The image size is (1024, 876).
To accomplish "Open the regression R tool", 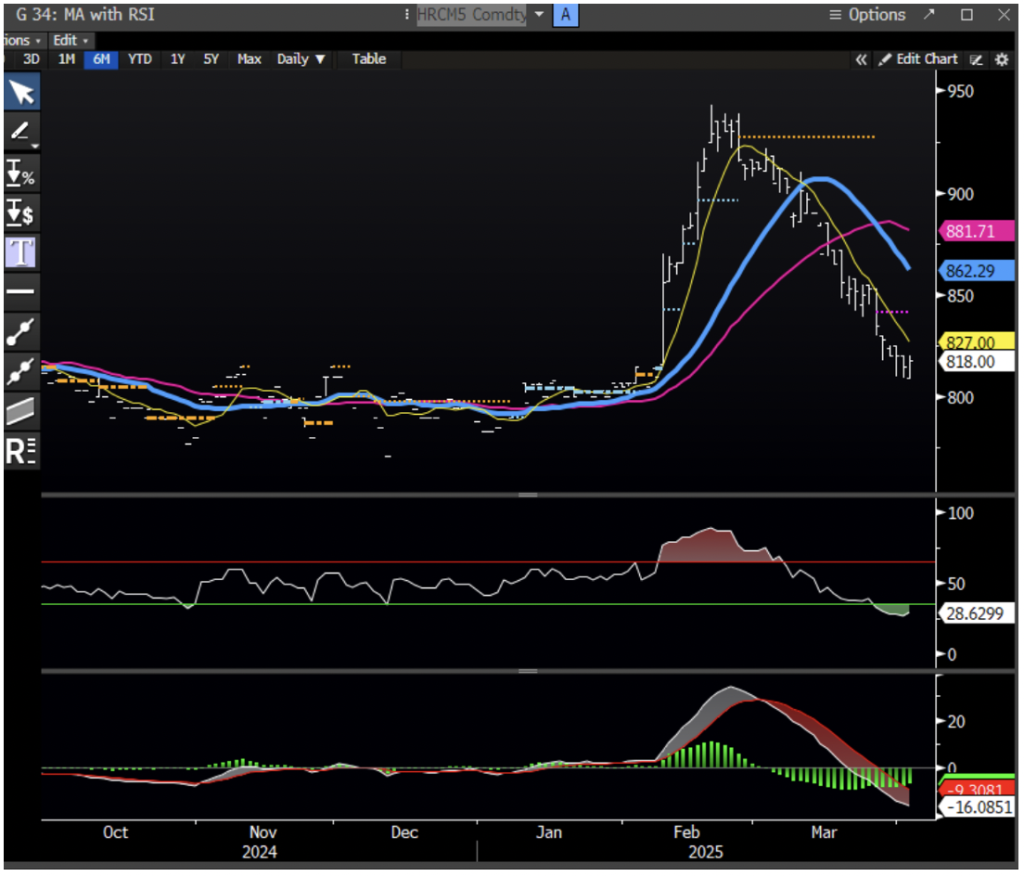I will click(21, 451).
